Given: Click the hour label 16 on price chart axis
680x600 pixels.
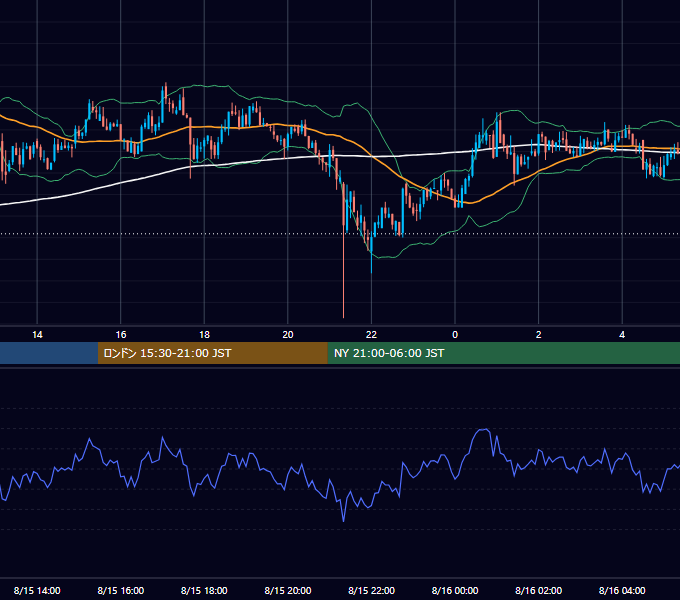Looking at the screenshot, I should click(x=121, y=335).
